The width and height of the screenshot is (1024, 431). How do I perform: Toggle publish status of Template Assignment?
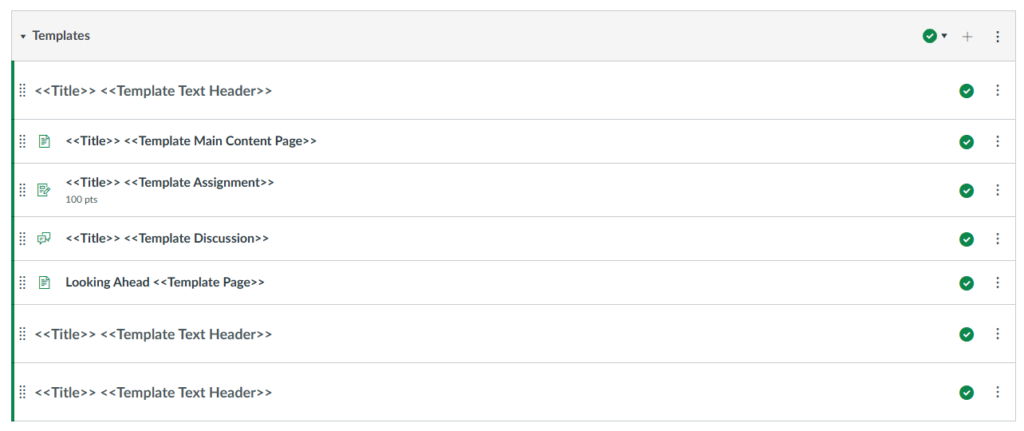click(x=966, y=190)
